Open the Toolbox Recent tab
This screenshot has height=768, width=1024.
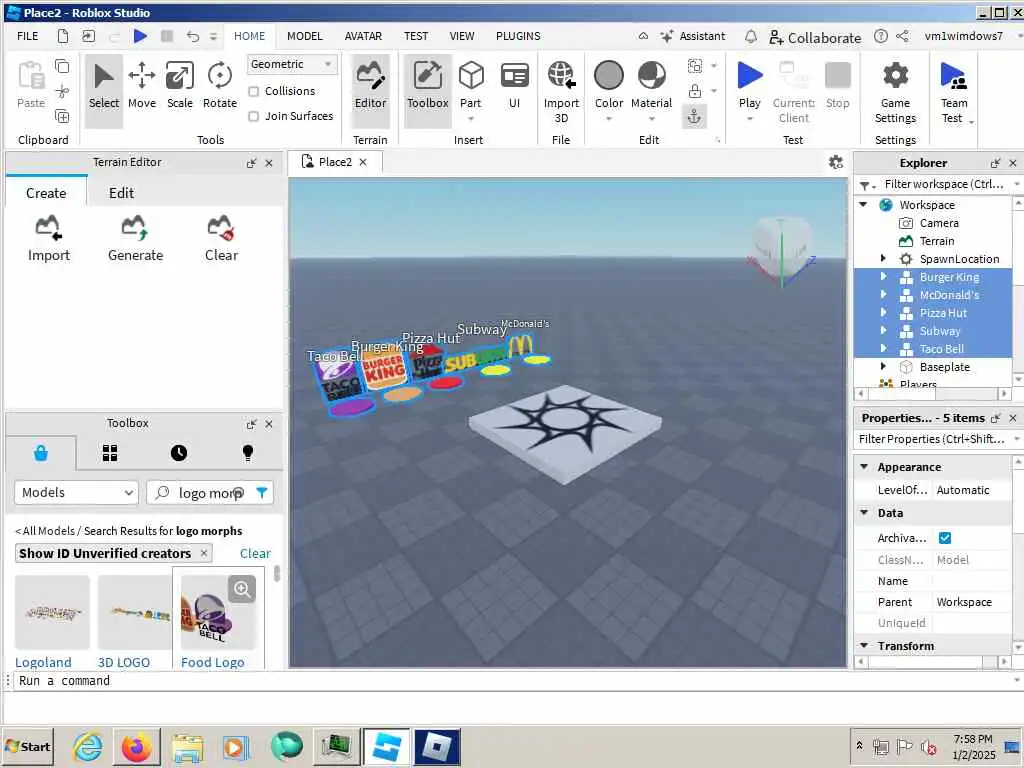click(179, 453)
